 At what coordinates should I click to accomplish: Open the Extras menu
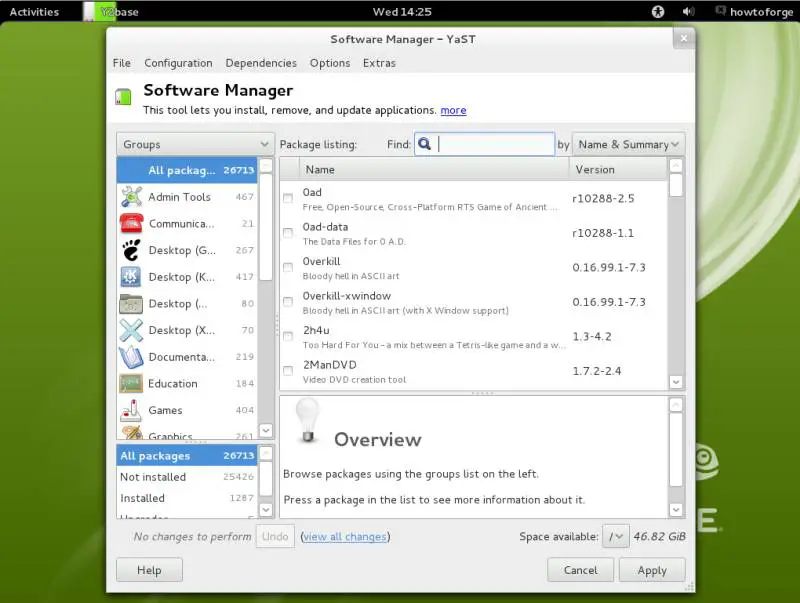(379, 63)
